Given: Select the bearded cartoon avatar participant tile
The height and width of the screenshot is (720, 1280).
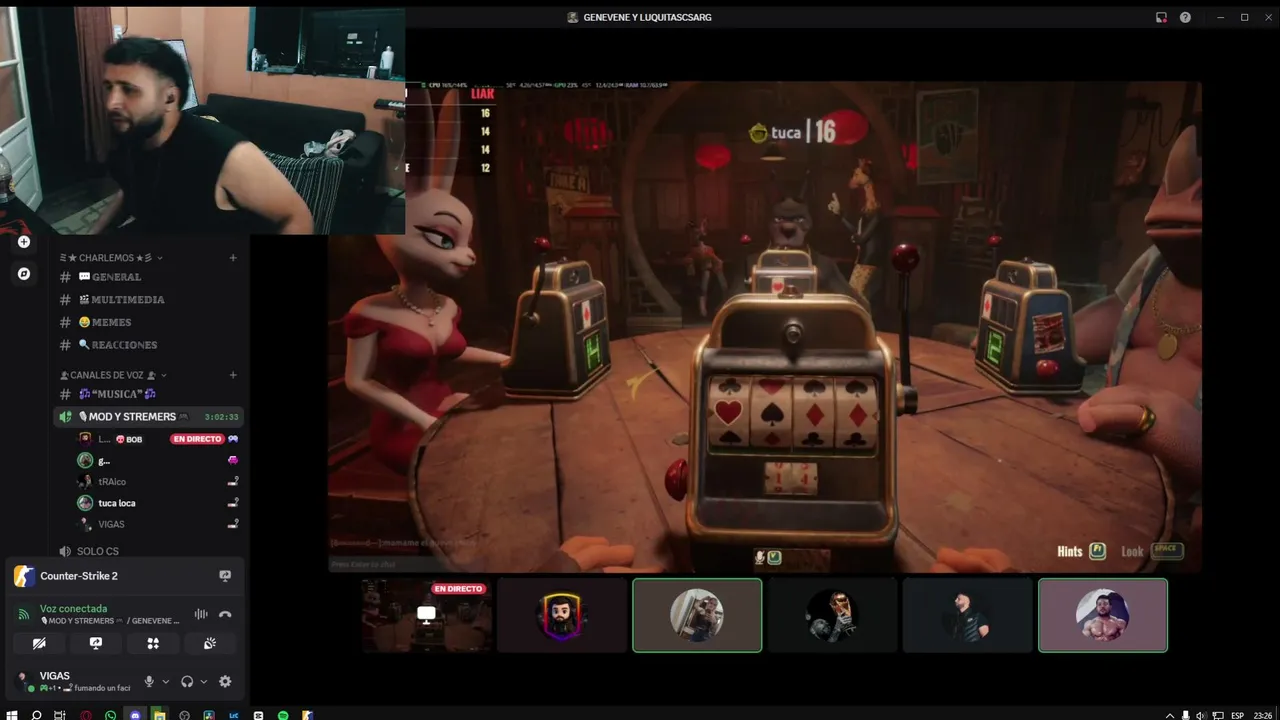Looking at the screenshot, I should (562, 615).
